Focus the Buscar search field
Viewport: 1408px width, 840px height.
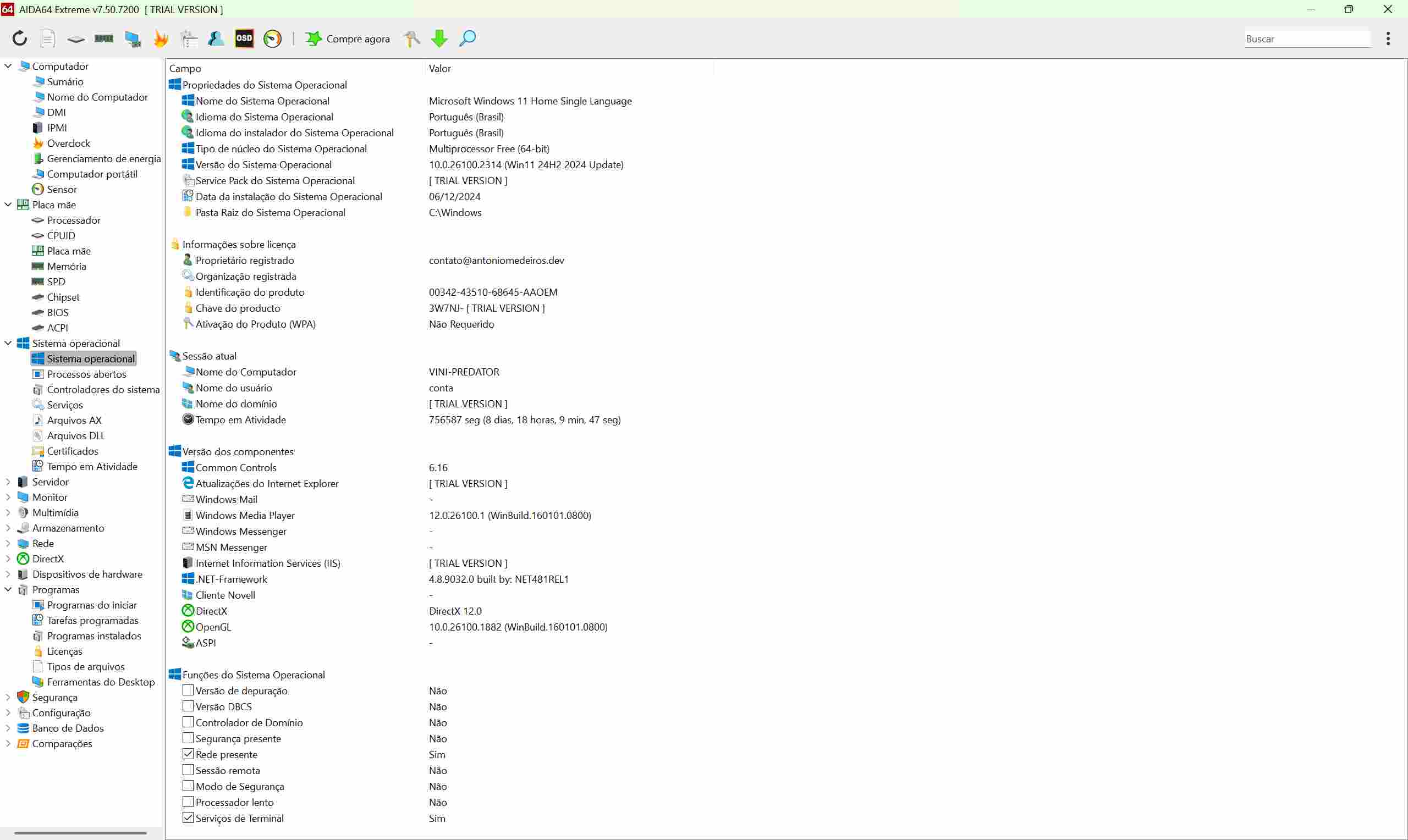(x=1307, y=38)
